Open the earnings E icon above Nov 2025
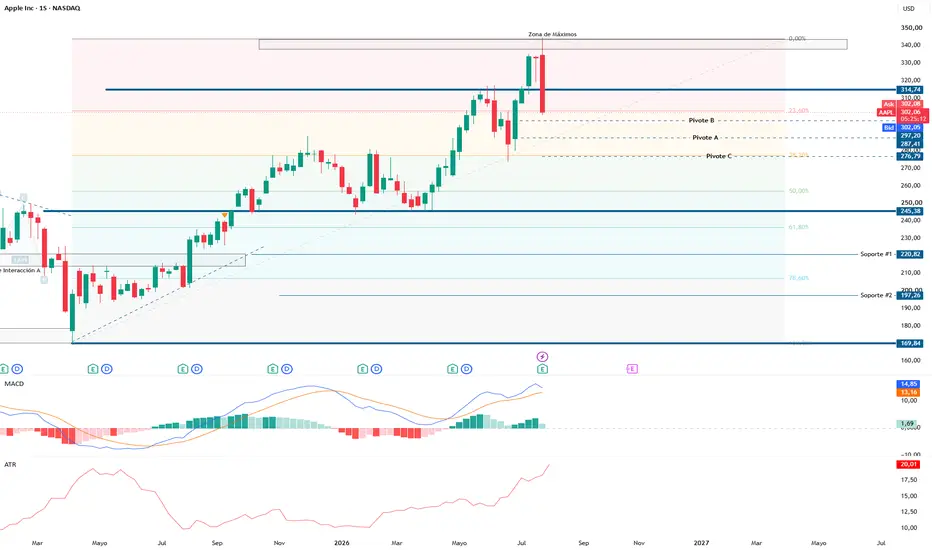This screenshot has height=550, width=932. click(x=272, y=369)
